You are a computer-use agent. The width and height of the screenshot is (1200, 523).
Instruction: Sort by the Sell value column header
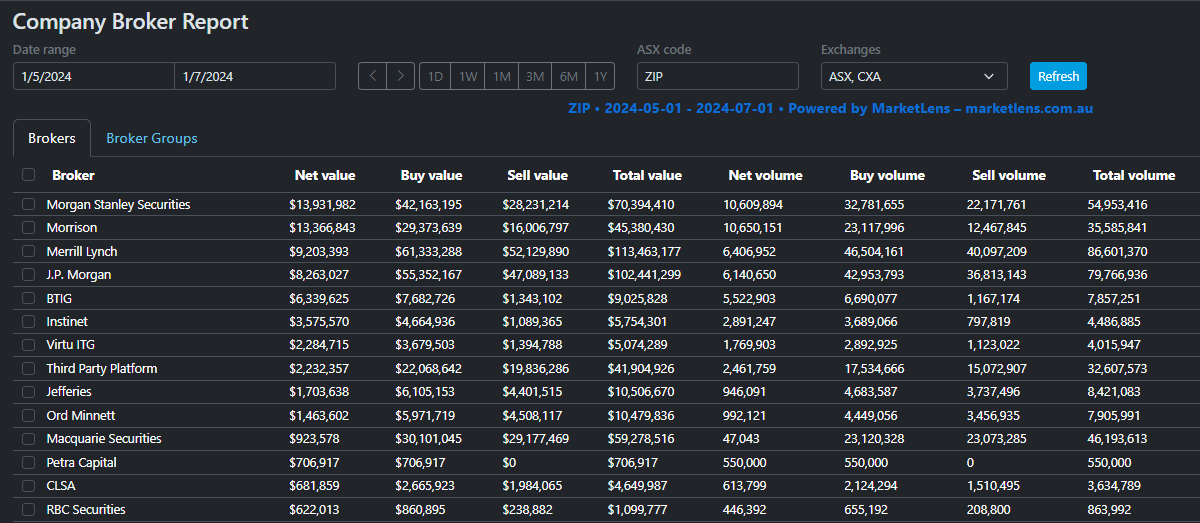pyautogui.click(x=538, y=175)
